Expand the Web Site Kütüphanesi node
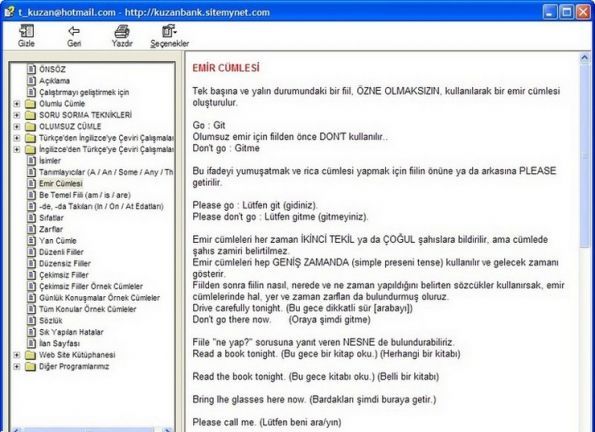595x432 pixels. [x=17, y=355]
